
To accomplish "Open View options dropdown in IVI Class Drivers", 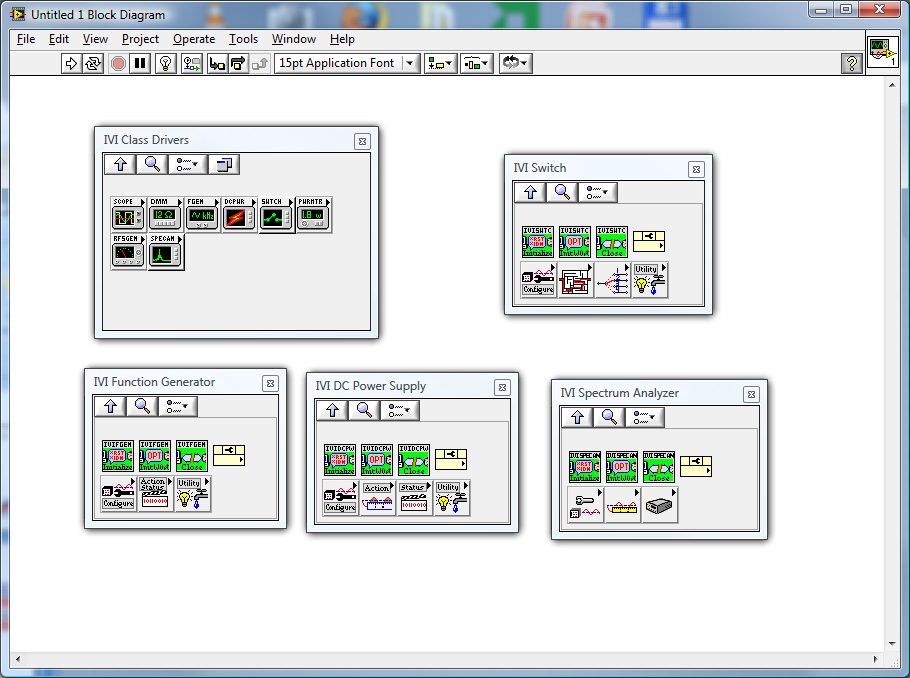I will pos(187,164).
